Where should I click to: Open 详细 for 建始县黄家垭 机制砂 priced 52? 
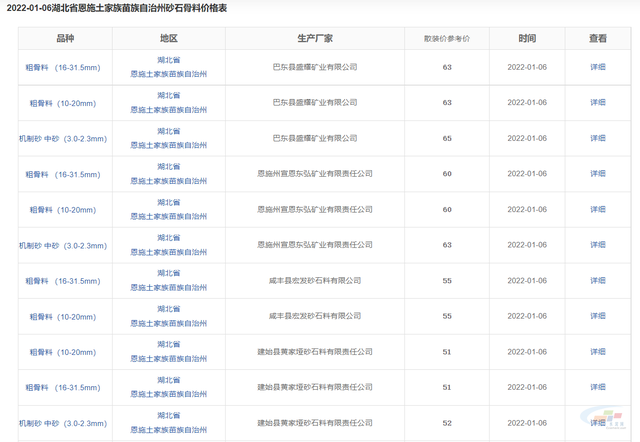click(x=597, y=423)
